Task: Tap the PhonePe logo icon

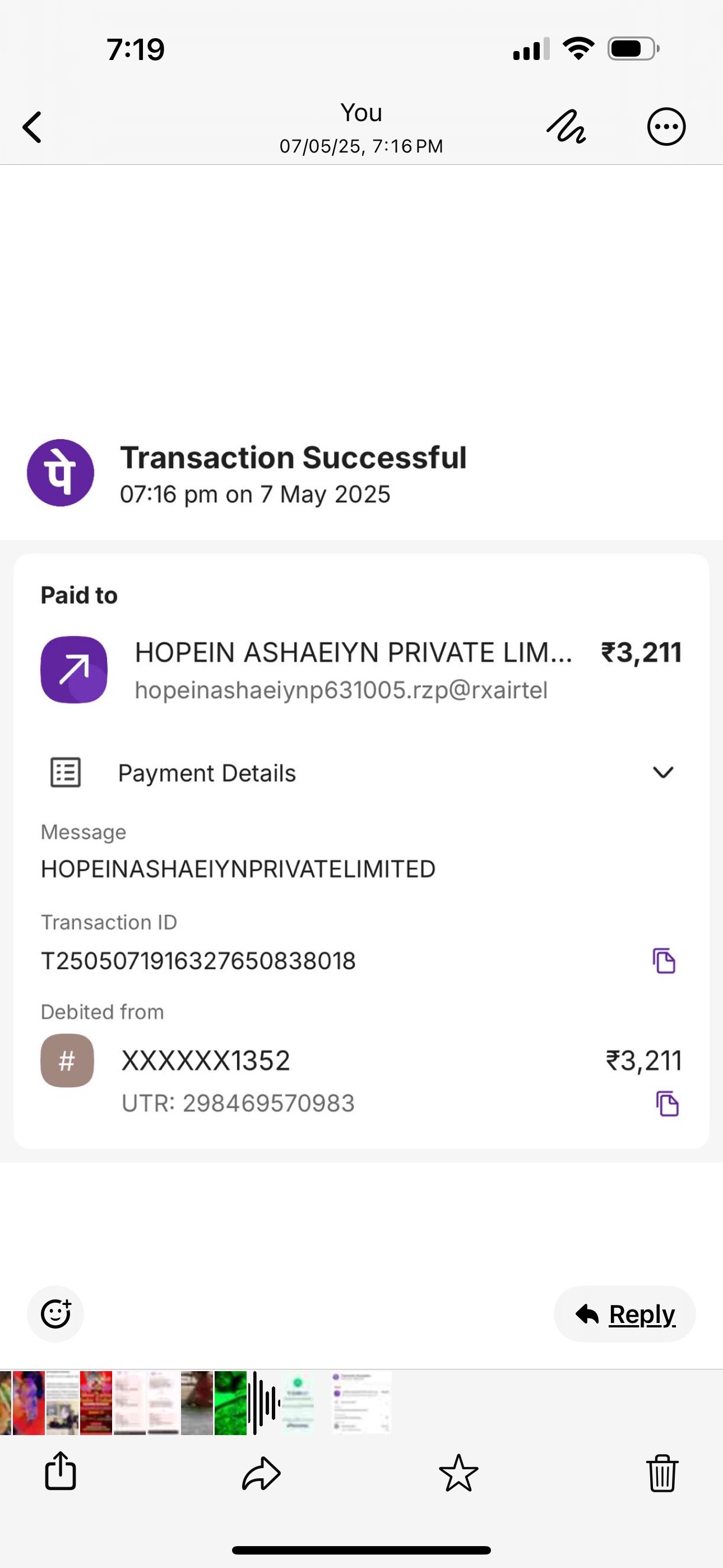Action: (x=61, y=472)
